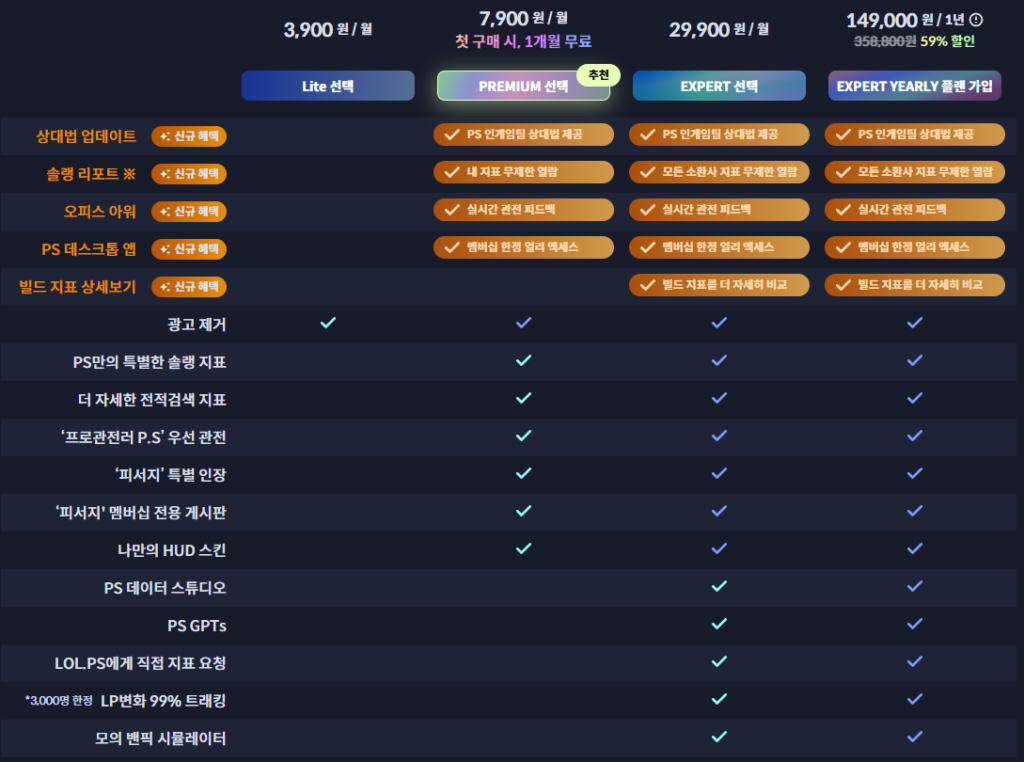Image resolution: width=1024 pixels, height=762 pixels.
Task: Click Expert Yearly checkmark for 모의 밴픽 시뮬레이터
Action: pos(914,737)
